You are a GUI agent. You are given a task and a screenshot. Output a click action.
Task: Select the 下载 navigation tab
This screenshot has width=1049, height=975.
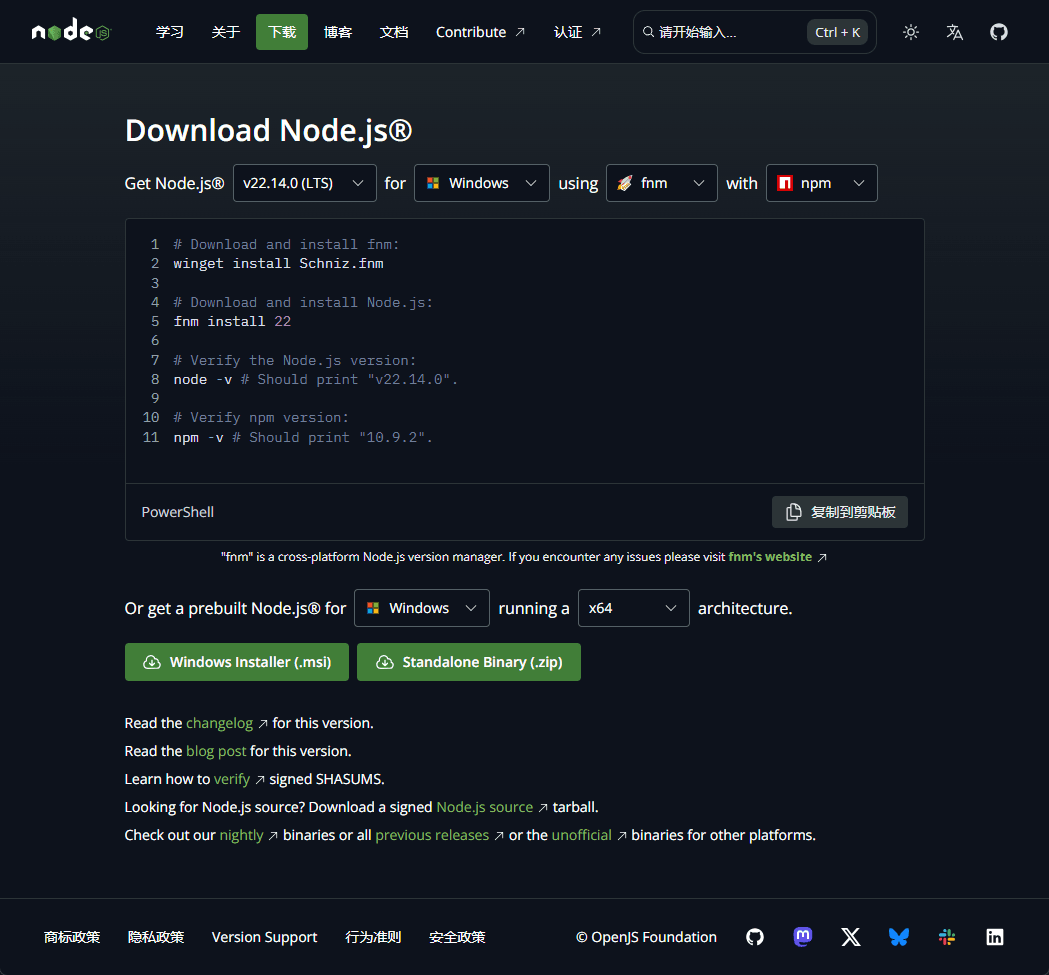[x=282, y=32]
